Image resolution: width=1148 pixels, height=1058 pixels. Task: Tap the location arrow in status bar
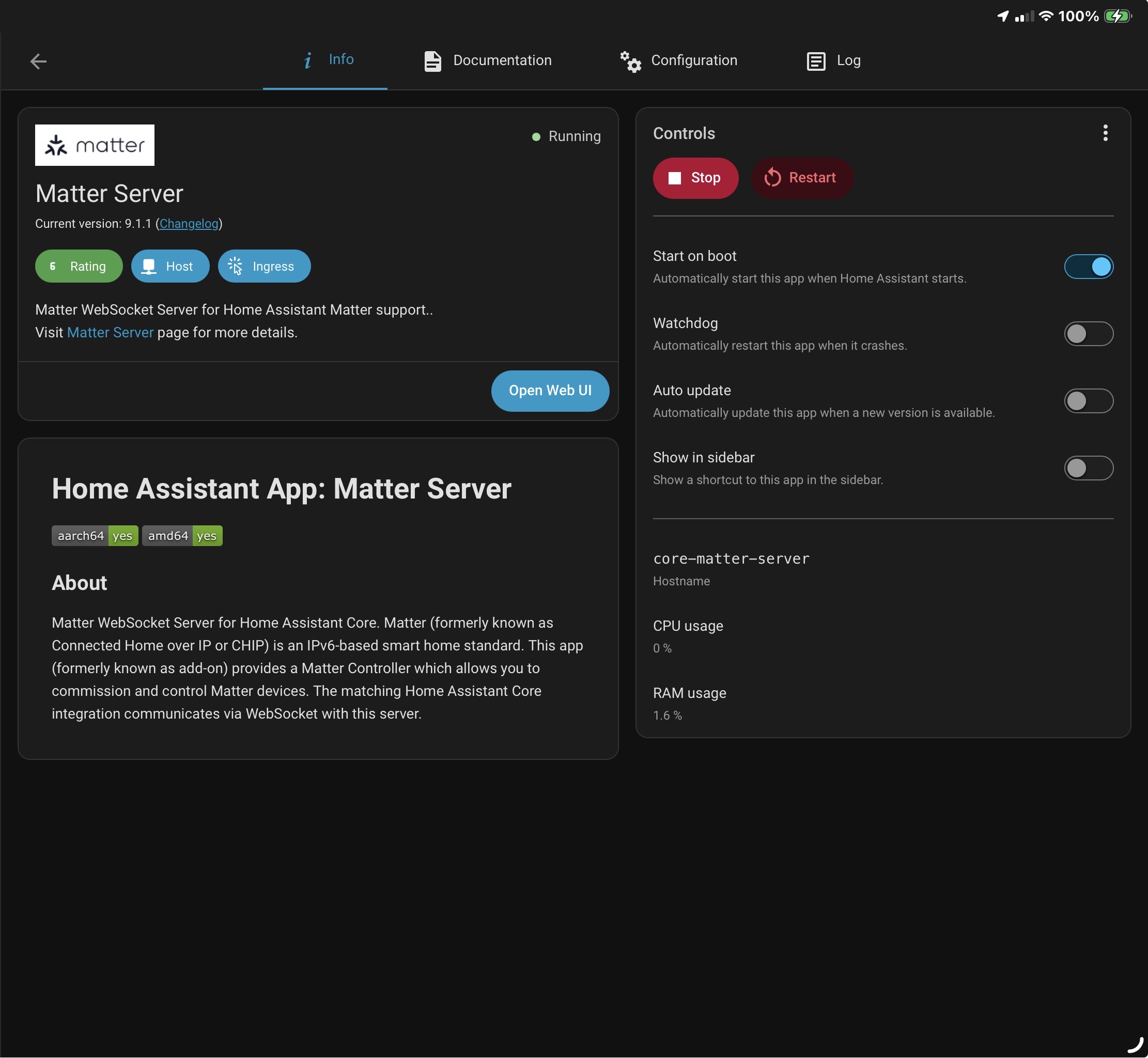coord(1003,16)
